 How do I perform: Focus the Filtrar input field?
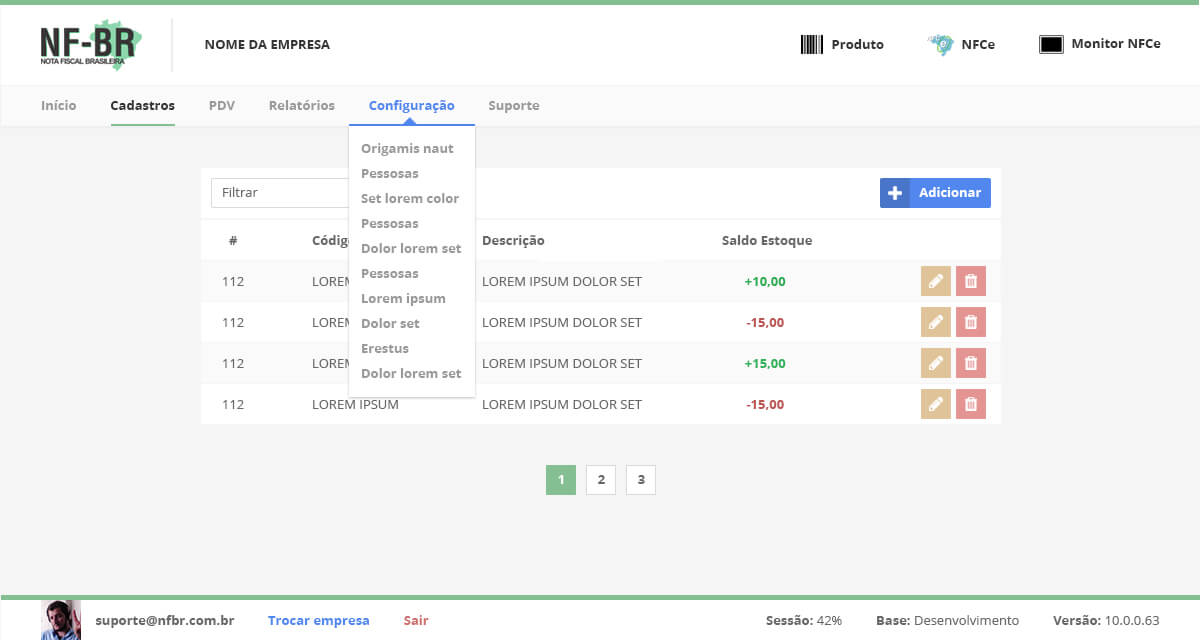point(280,193)
